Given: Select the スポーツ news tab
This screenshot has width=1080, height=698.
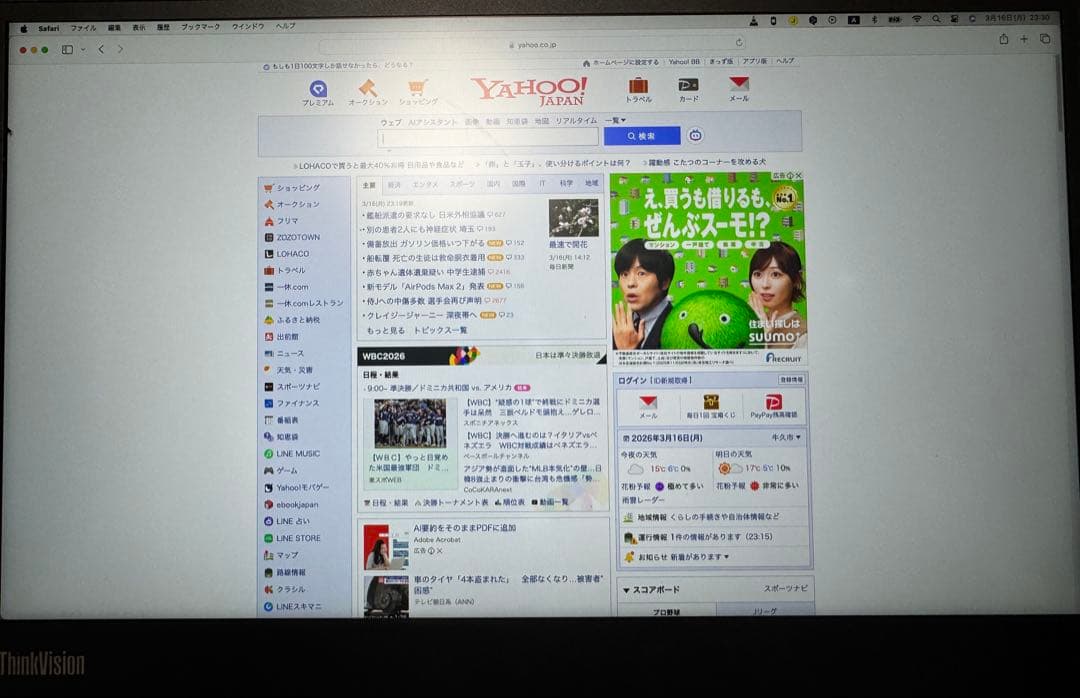Looking at the screenshot, I should pyautogui.click(x=461, y=184).
